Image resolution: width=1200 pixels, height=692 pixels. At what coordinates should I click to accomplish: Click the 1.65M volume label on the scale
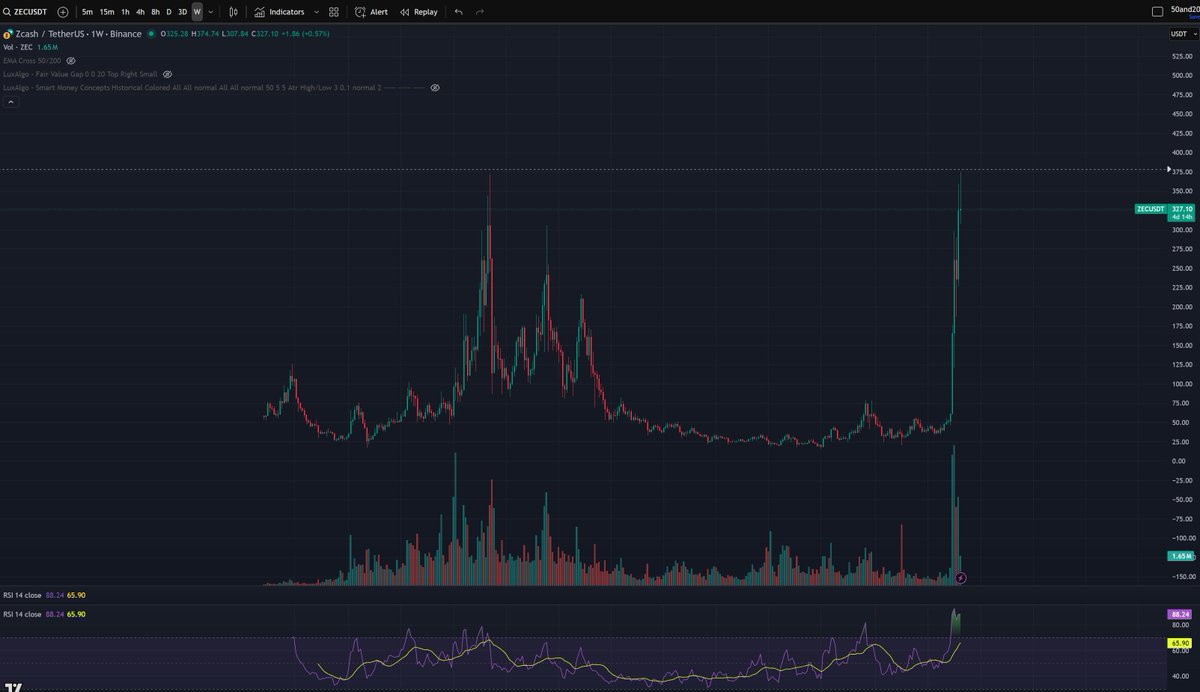[x=1180, y=555]
